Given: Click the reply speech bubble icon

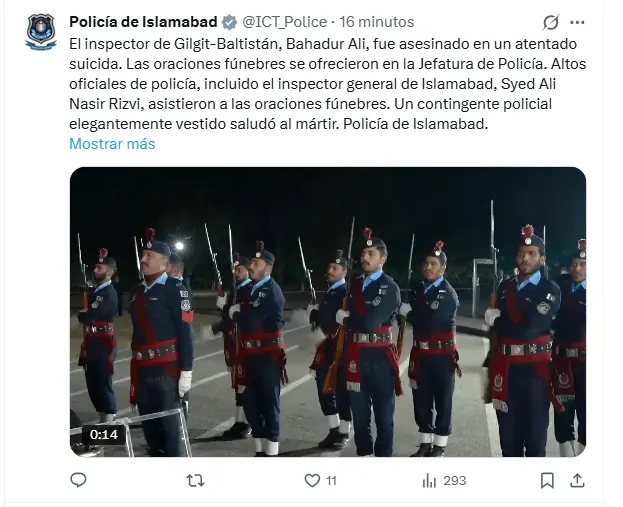Looking at the screenshot, I should point(79,480).
